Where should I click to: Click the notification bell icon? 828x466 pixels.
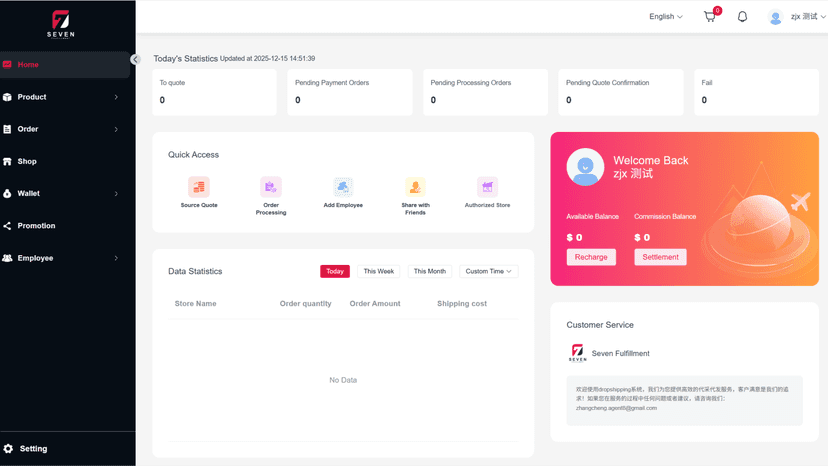(742, 17)
